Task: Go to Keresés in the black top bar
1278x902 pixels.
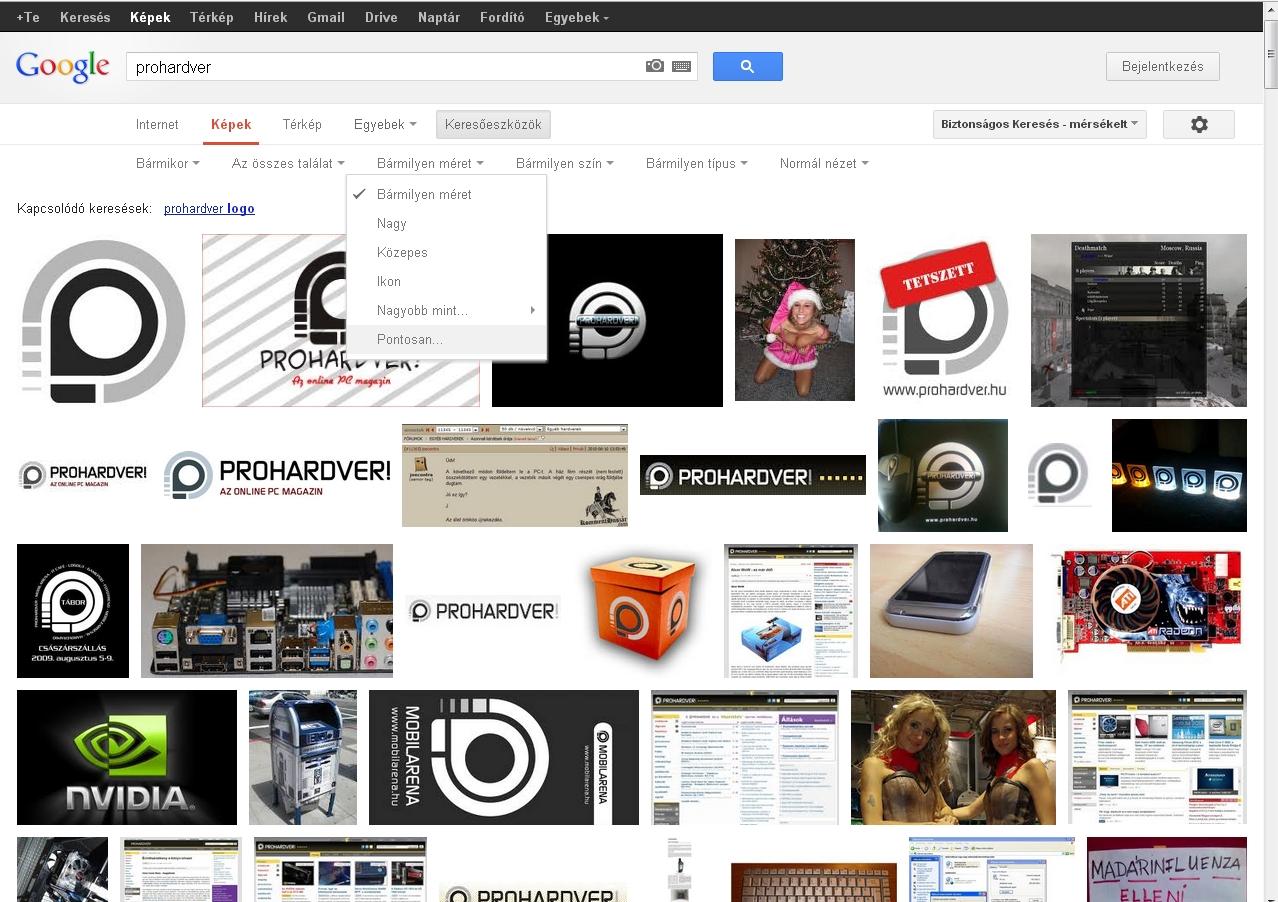Action: [85, 17]
